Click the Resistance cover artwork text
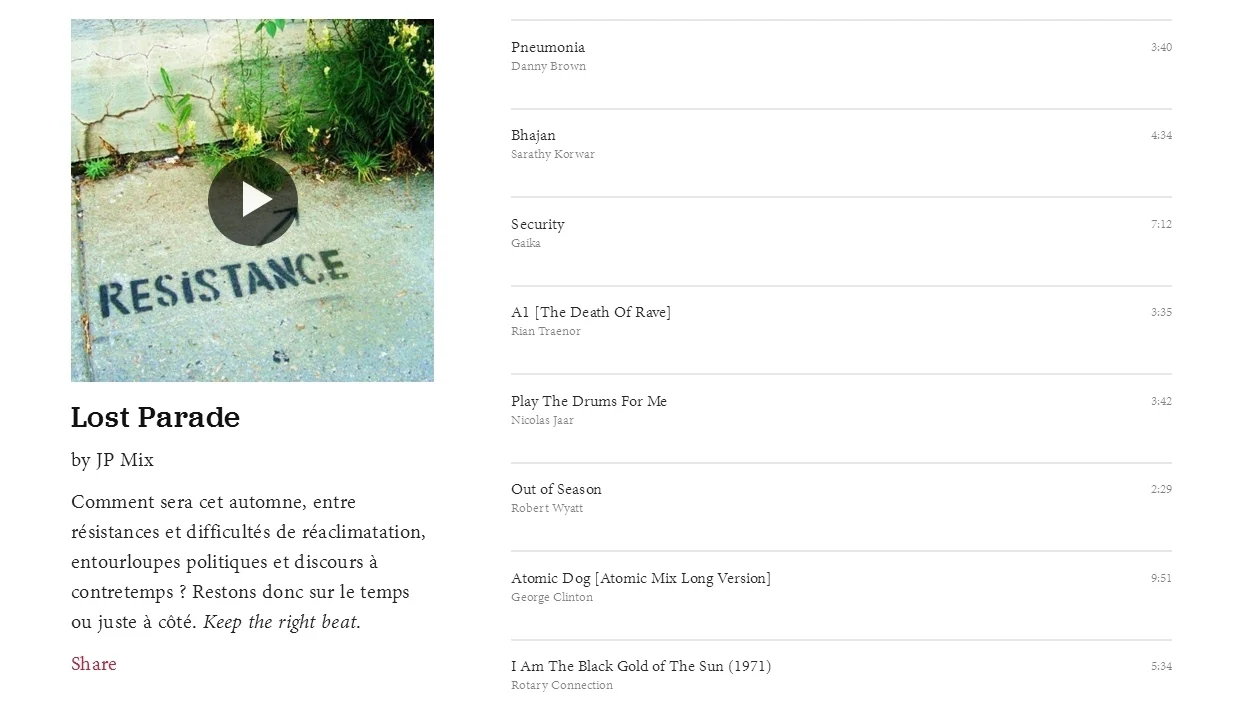1244x704 pixels. pos(223,283)
